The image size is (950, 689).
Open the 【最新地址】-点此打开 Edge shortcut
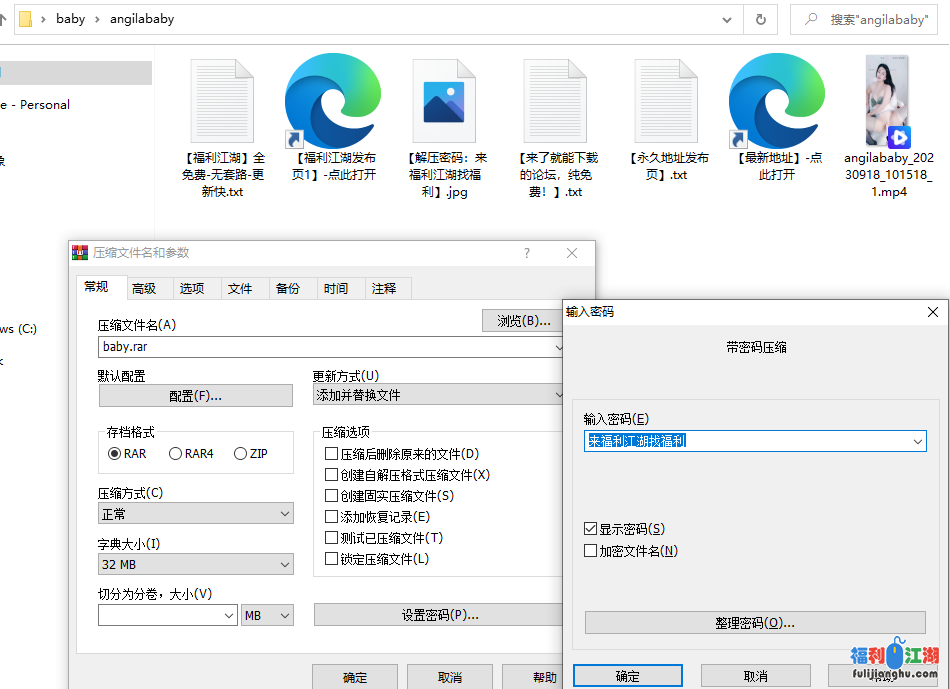778,100
